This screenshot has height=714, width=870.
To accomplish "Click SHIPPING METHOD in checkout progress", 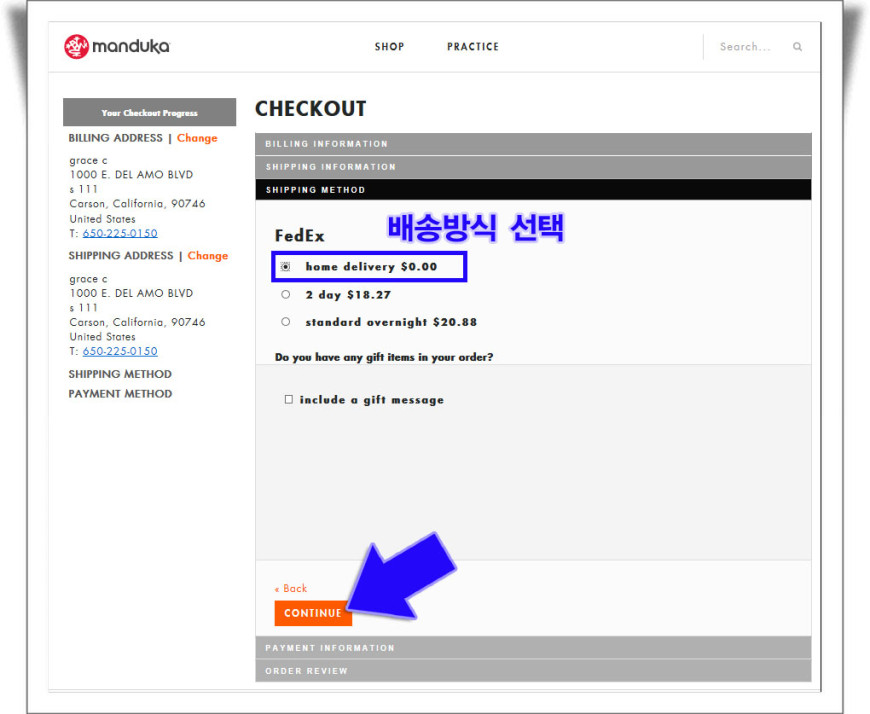I will pos(120,374).
